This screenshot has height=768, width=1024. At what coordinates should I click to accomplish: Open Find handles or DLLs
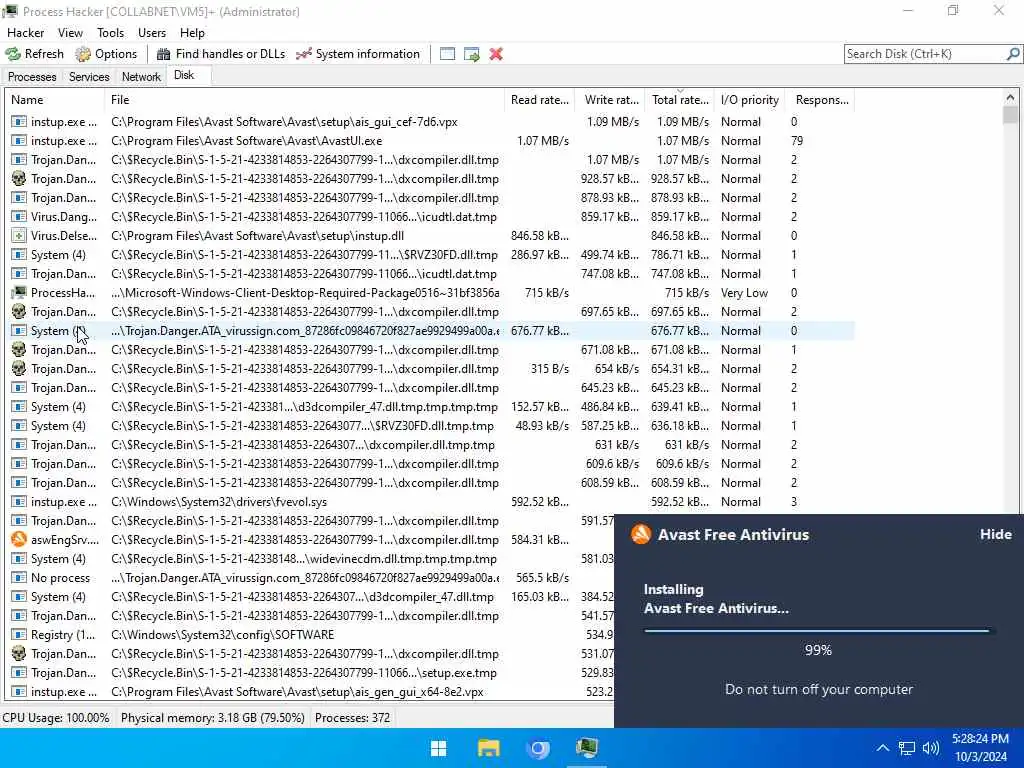[221, 54]
